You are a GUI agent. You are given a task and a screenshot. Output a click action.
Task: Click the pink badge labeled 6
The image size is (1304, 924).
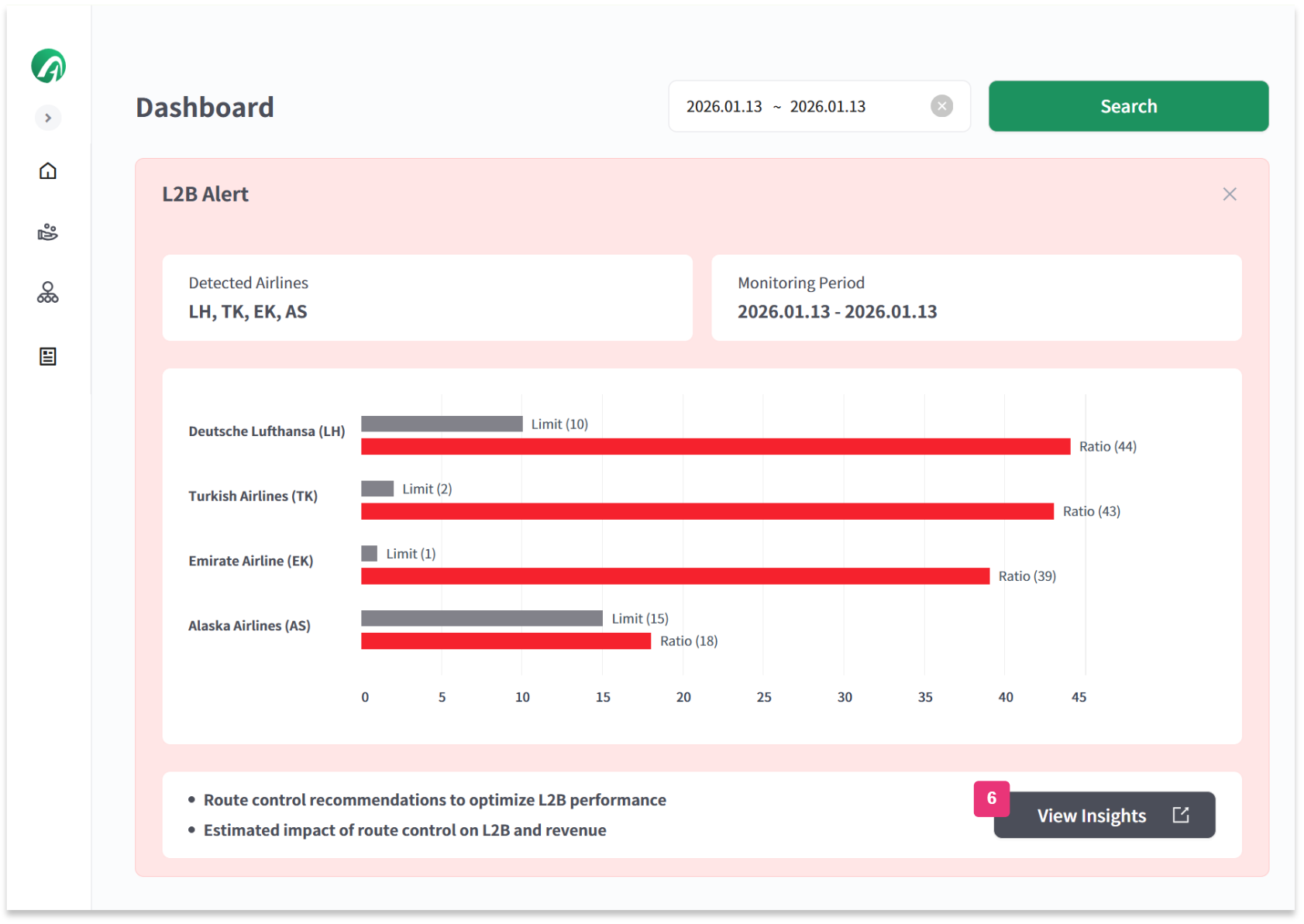pos(990,799)
